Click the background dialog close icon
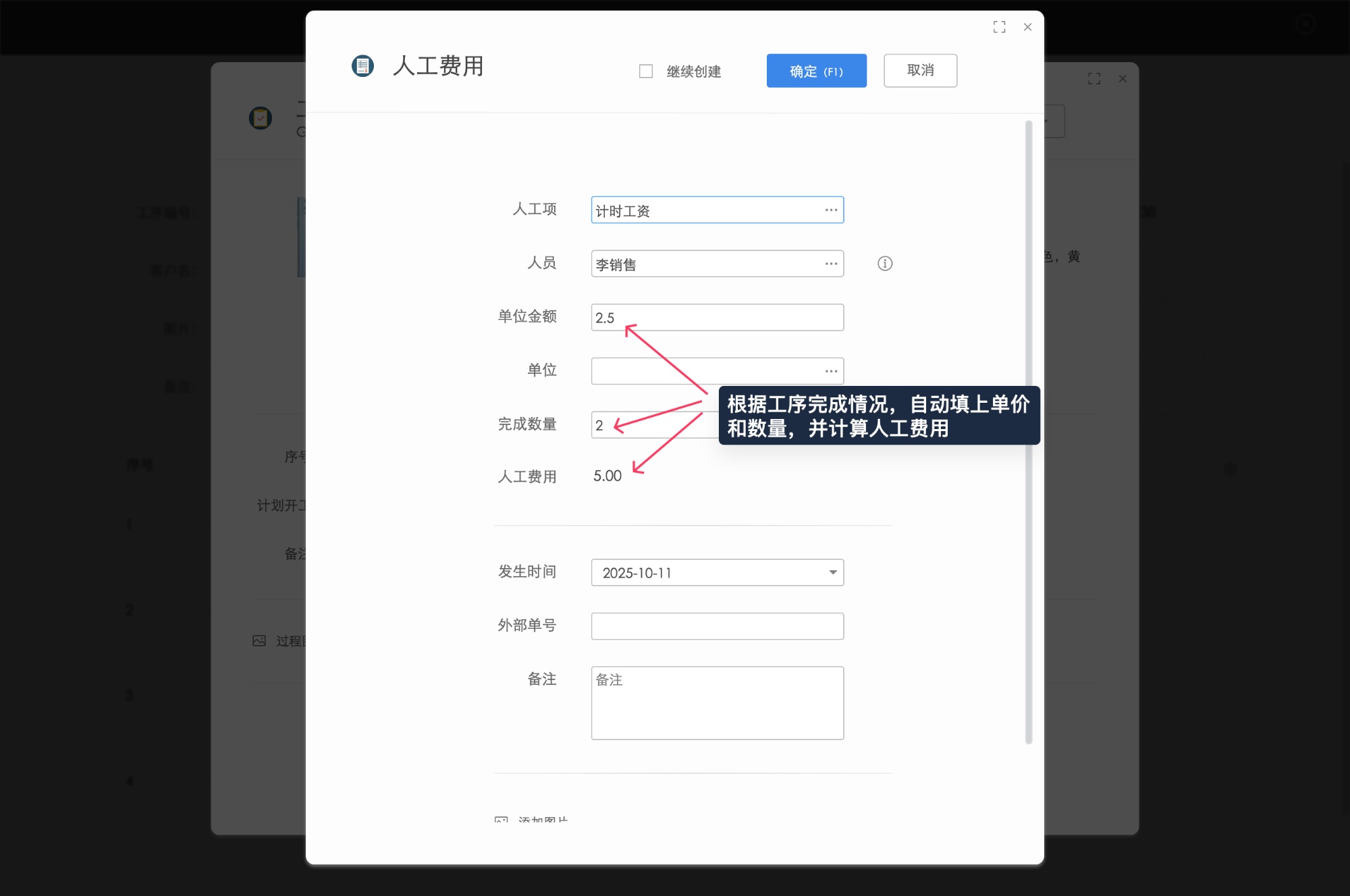 point(1123,79)
